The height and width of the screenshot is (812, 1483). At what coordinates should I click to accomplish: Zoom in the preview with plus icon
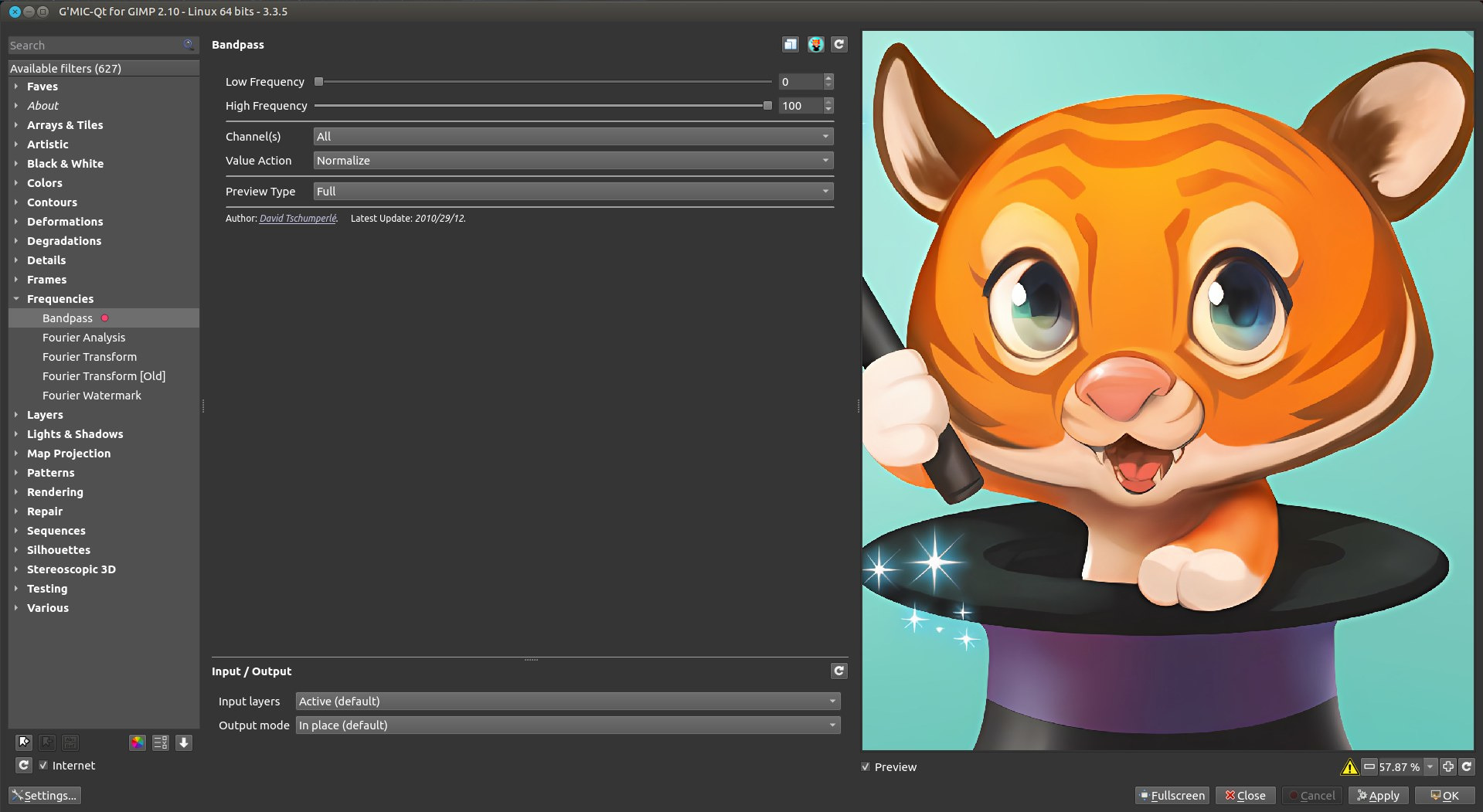[x=1447, y=766]
